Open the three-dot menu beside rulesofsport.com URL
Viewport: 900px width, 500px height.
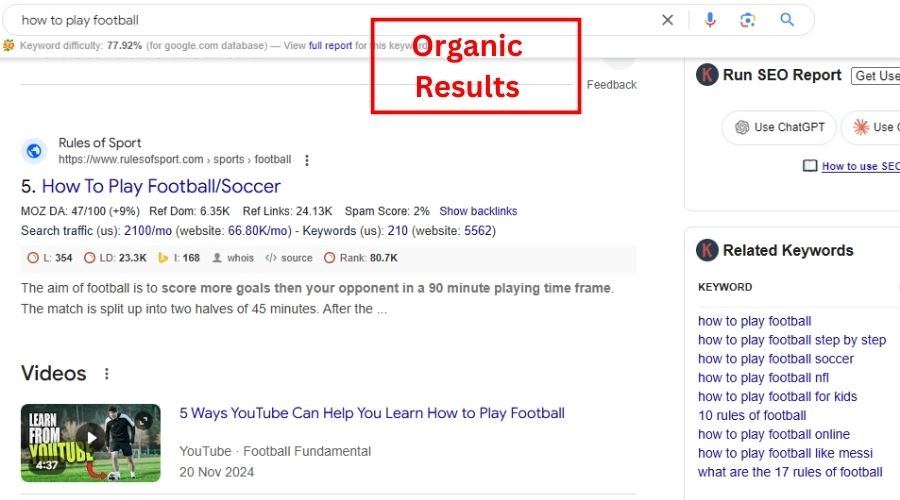click(x=307, y=160)
